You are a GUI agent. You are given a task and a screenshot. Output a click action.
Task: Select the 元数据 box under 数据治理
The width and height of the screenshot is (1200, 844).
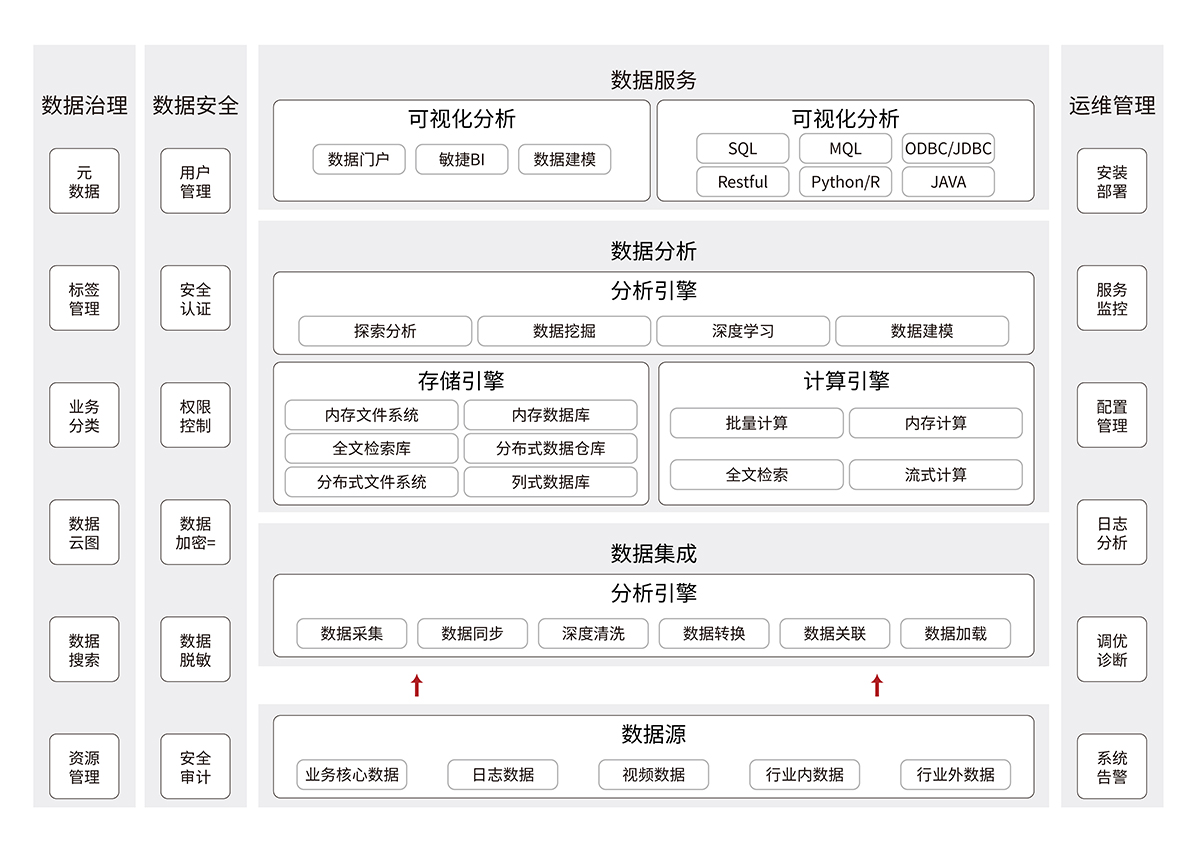click(x=84, y=181)
